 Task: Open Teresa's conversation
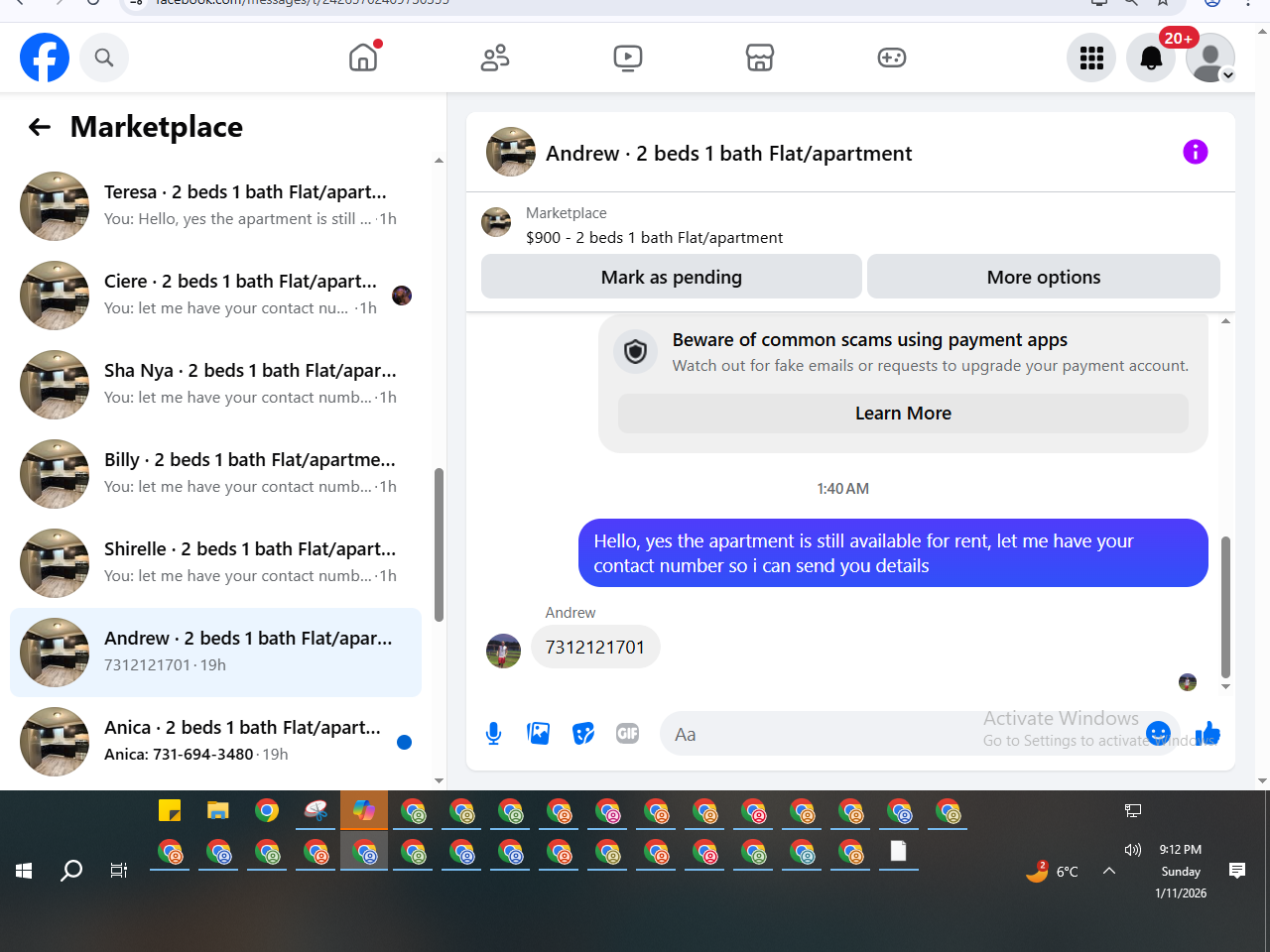point(215,205)
